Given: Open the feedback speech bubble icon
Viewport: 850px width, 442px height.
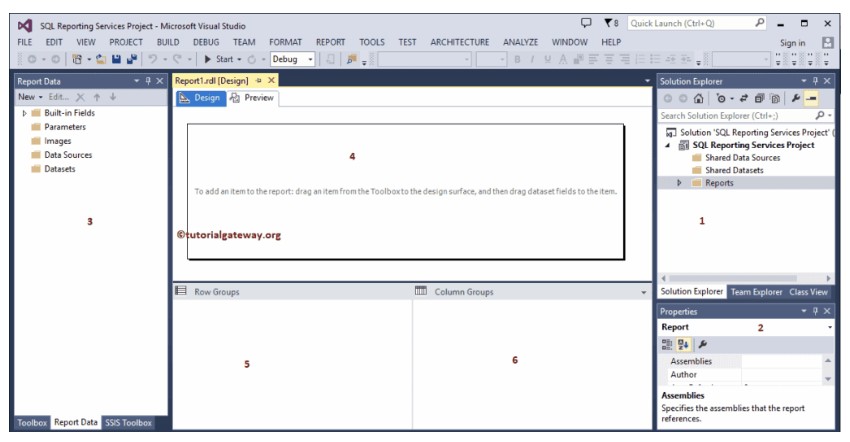Looking at the screenshot, I should pyautogui.click(x=586, y=23).
